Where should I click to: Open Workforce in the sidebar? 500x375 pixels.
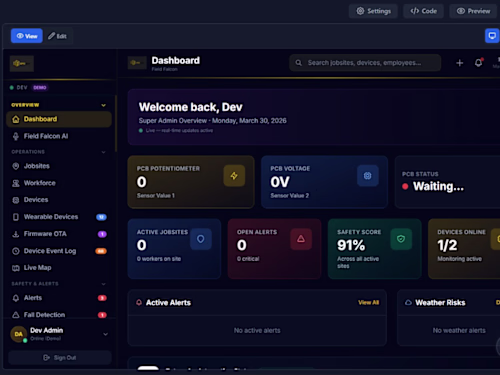(59, 183)
